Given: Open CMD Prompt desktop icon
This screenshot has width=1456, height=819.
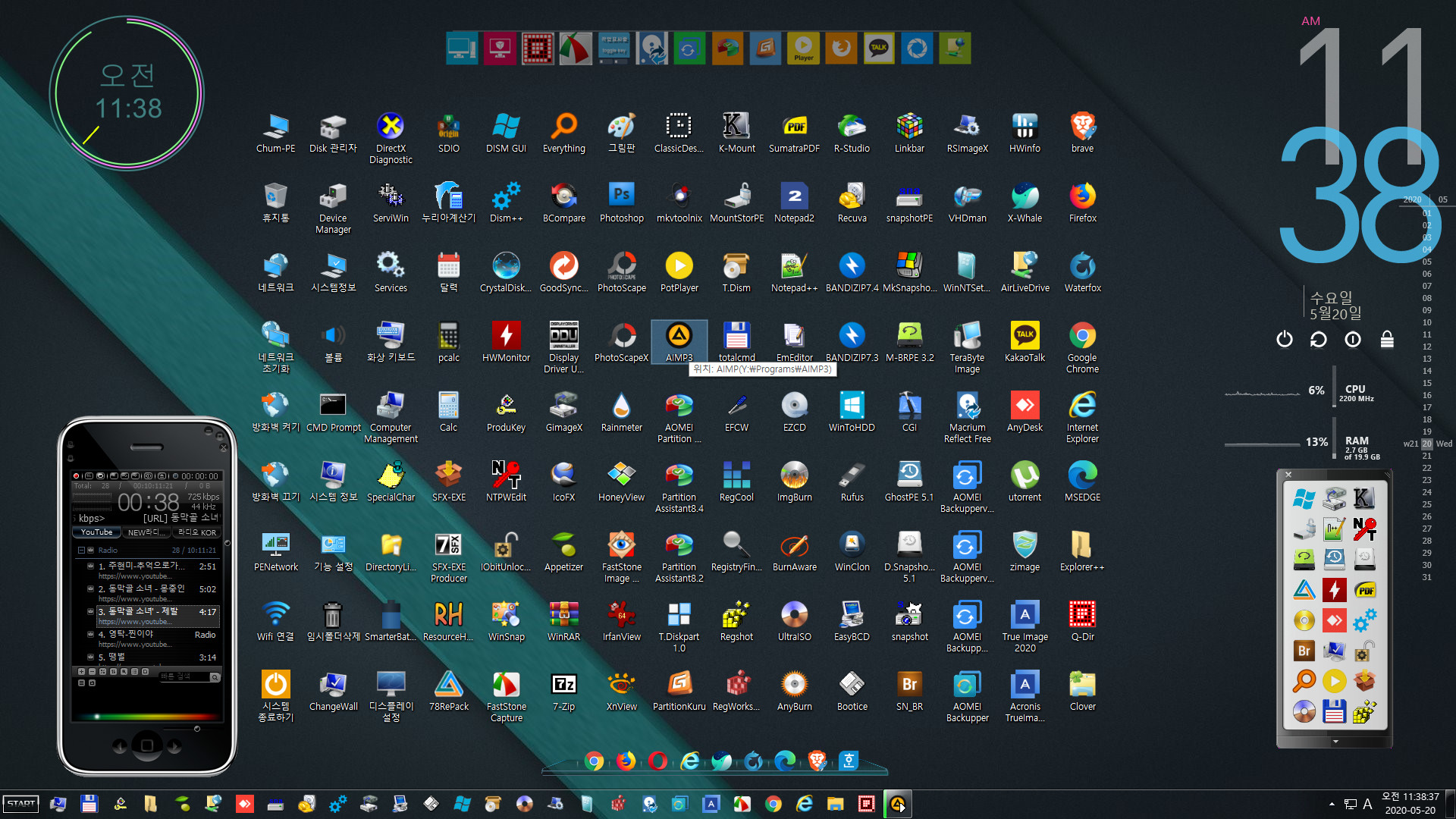Looking at the screenshot, I should coord(333,412).
